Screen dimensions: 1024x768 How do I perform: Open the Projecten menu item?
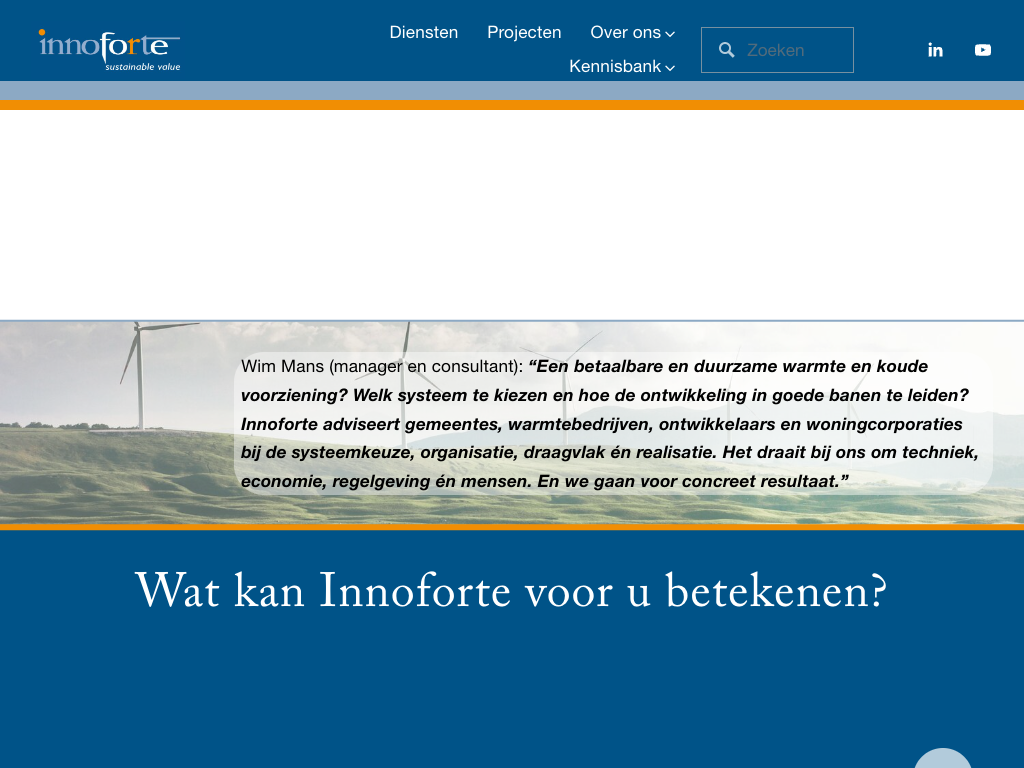click(x=524, y=32)
